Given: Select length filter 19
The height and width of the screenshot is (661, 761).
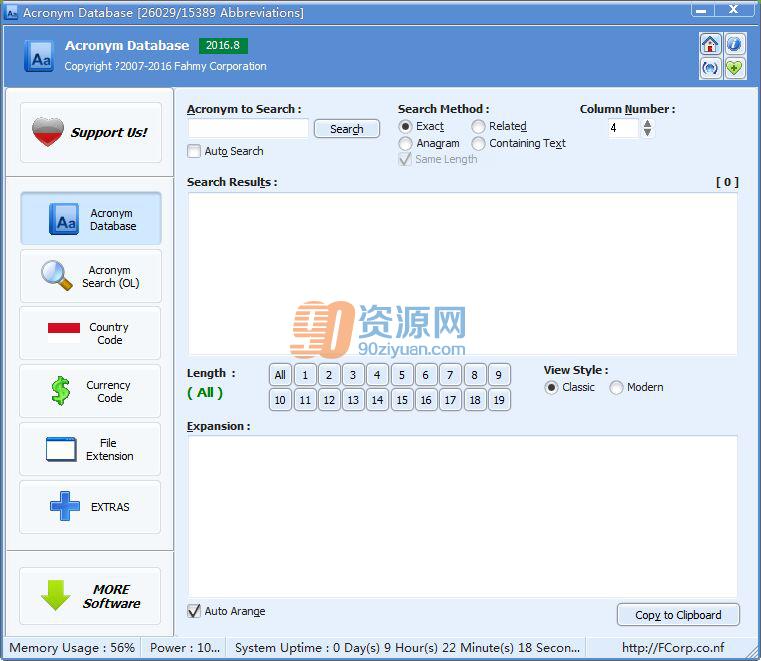Looking at the screenshot, I should [x=499, y=400].
